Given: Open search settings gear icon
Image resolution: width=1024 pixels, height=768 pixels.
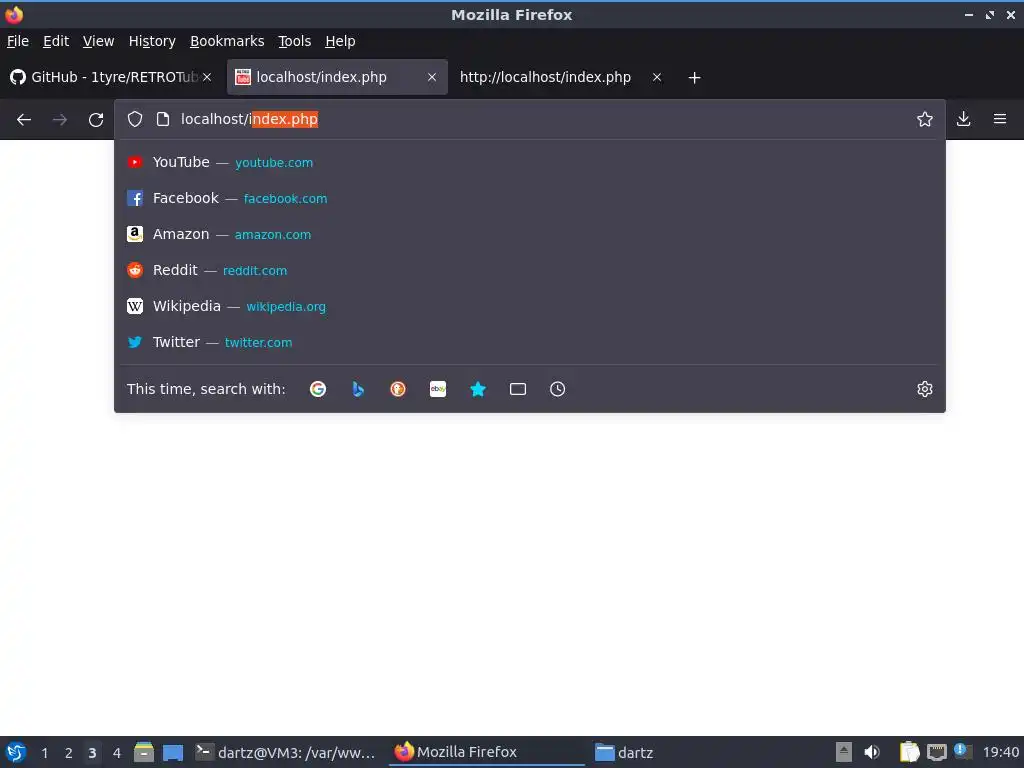Looking at the screenshot, I should [924, 389].
